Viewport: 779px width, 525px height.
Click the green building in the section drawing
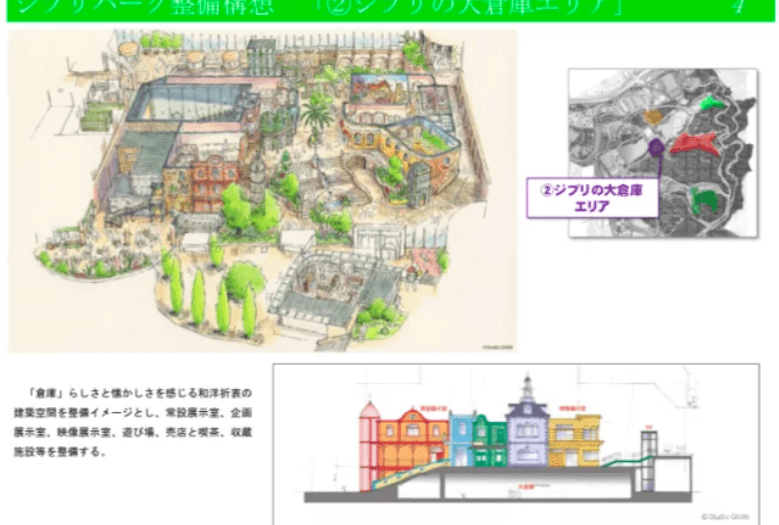[489, 440]
